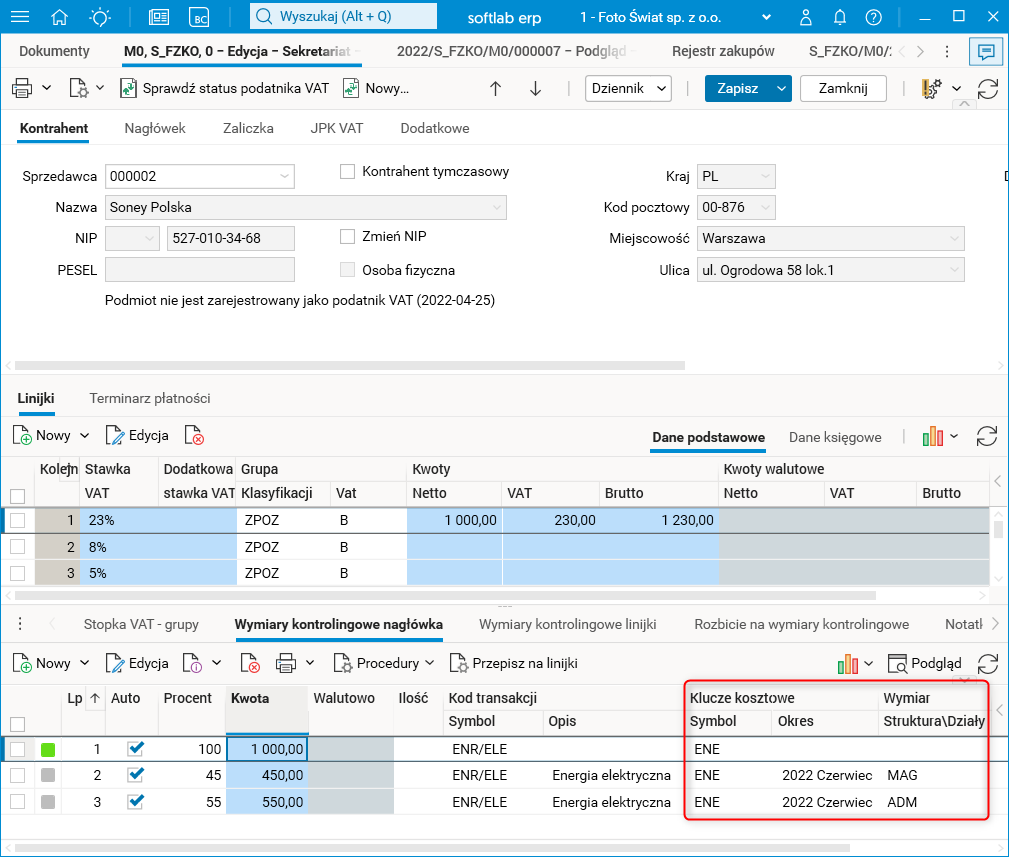Move to previous document with up arrow

point(495,88)
